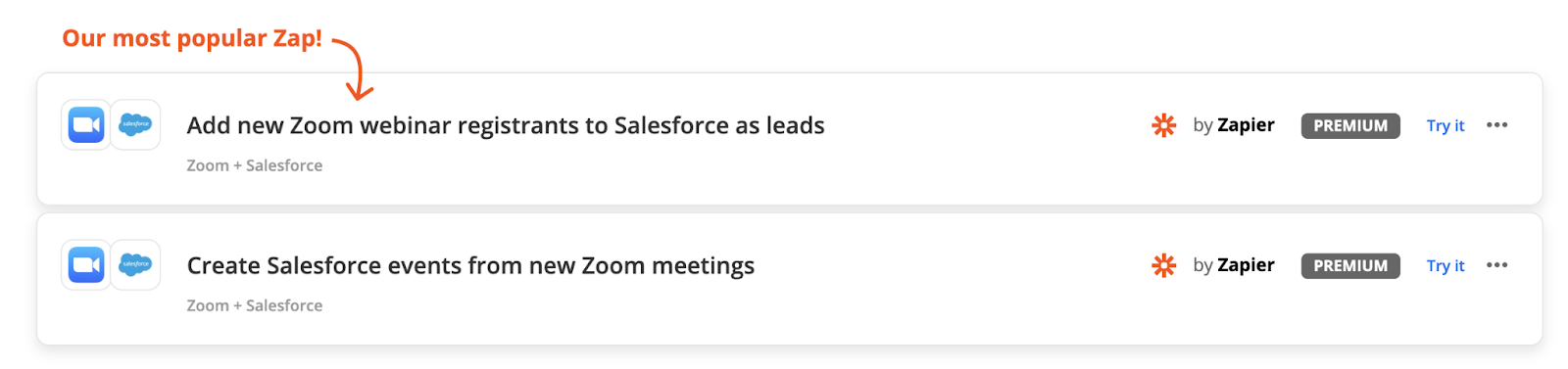Click 'by Zapier' author in first row
1568x369 pixels.
(1234, 125)
